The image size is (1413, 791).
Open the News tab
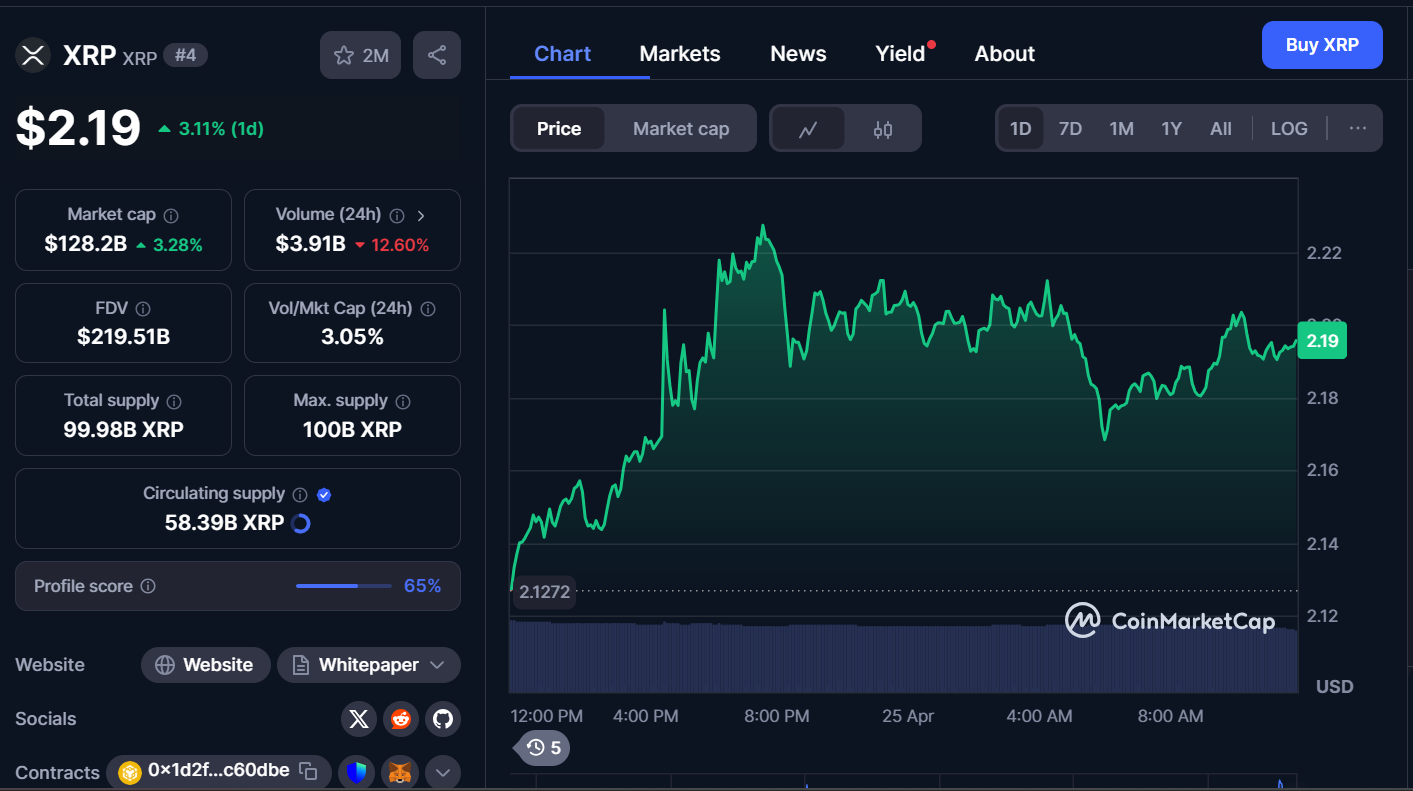point(798,54)
